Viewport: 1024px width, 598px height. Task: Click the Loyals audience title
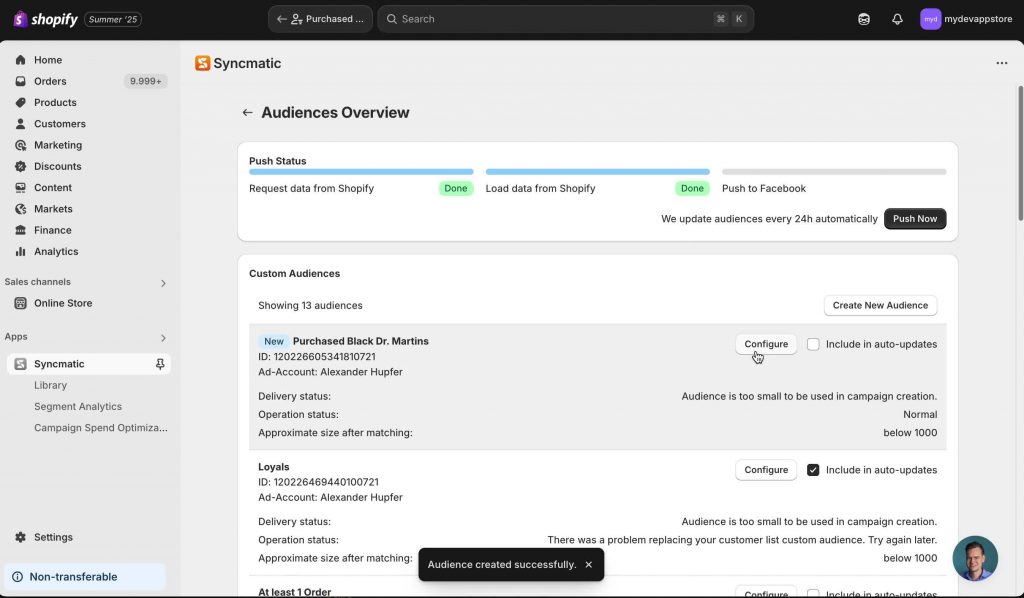point(274,467)
